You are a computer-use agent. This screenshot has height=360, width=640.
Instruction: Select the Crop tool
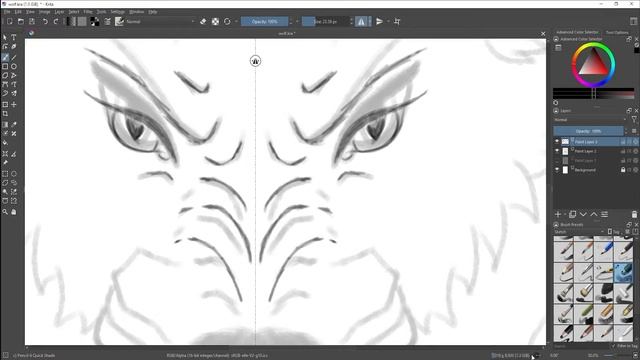5,113
